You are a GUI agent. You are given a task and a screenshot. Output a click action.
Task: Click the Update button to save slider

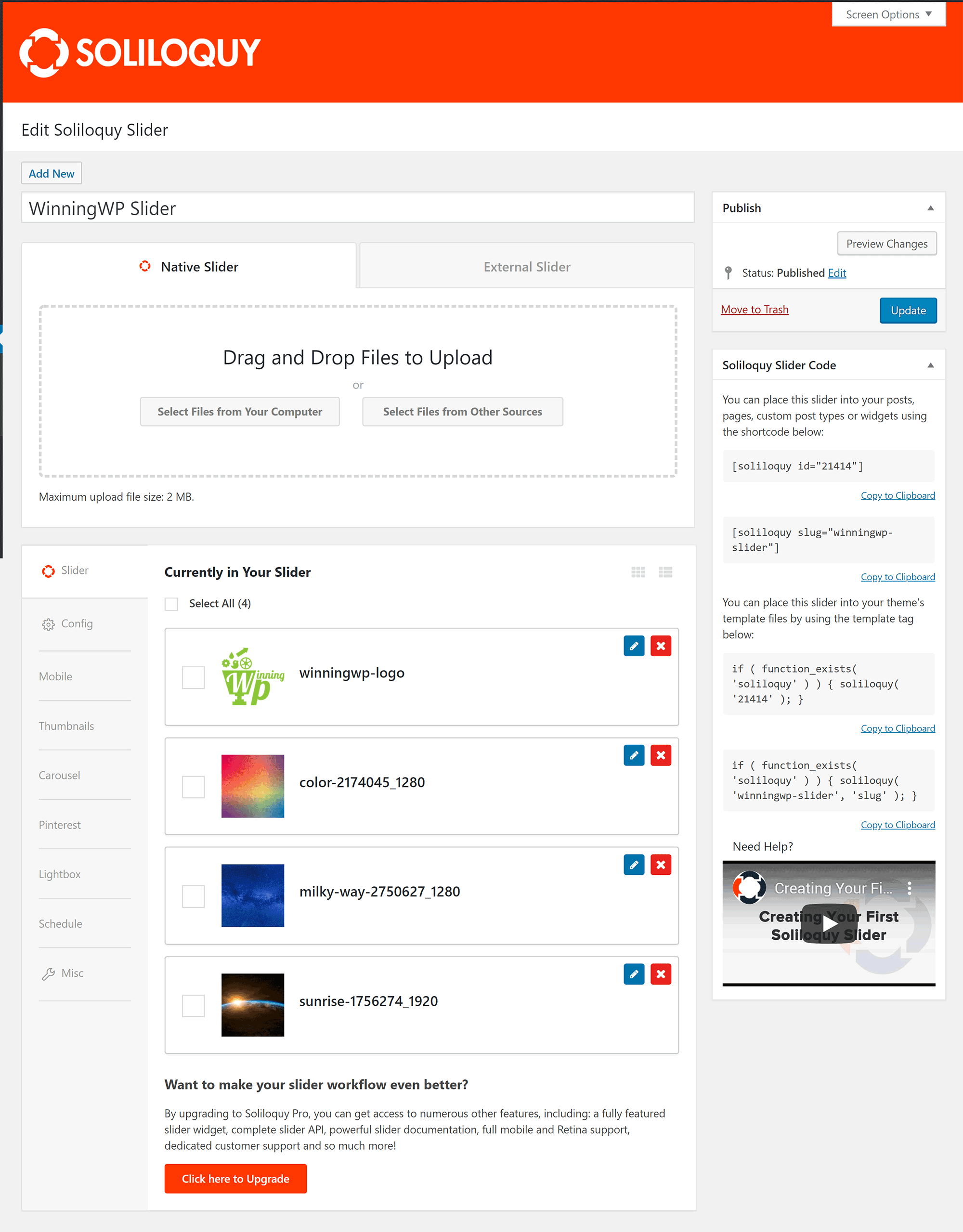coord(906,309)
